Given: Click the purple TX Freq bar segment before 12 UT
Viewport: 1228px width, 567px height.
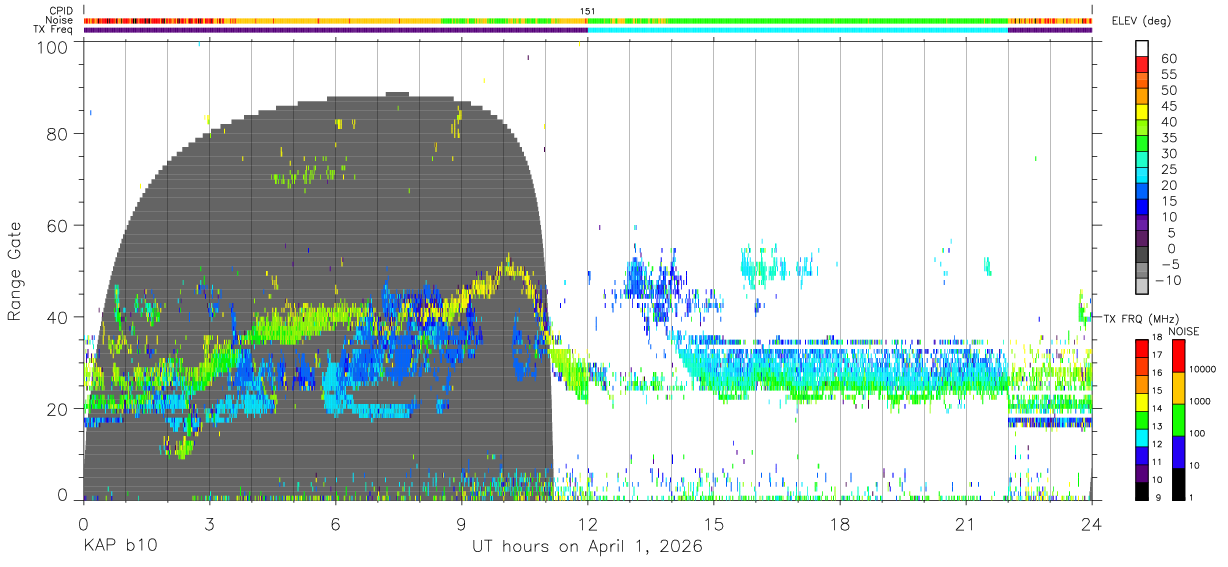Looking at the screenshot, I should [x=336, y=29].
